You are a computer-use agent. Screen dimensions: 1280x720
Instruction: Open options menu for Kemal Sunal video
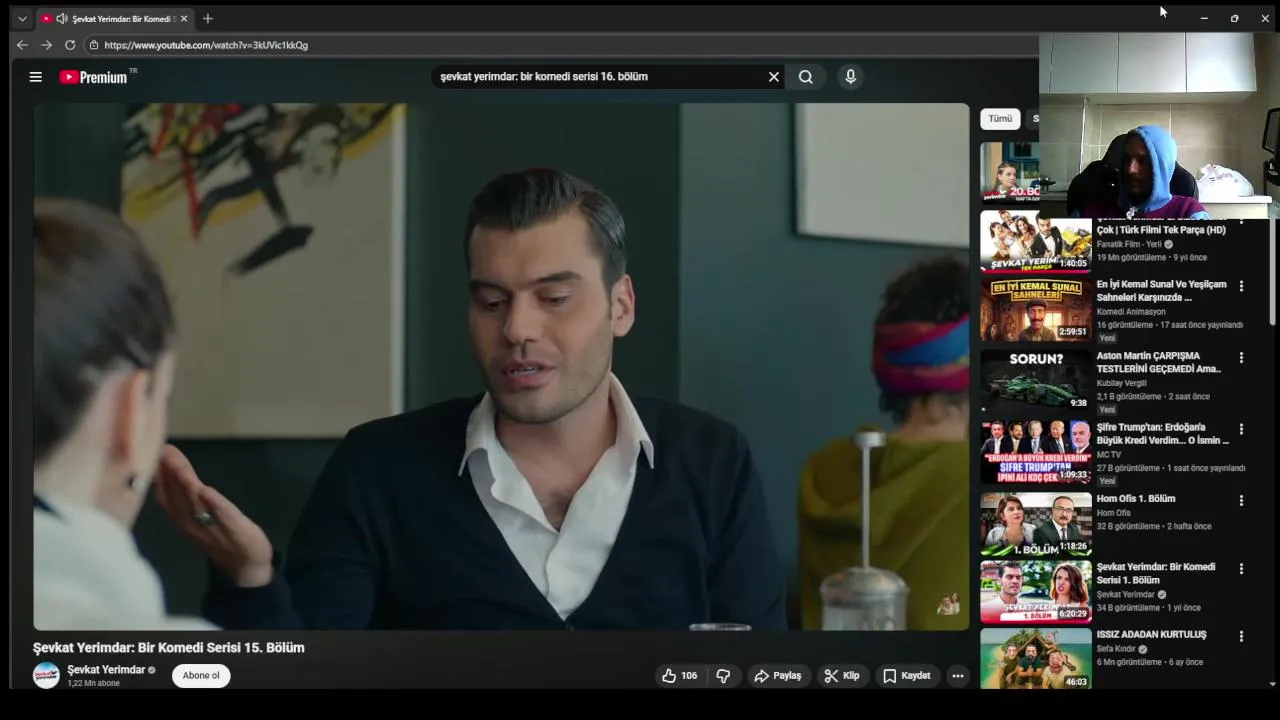pos(1241,286)
